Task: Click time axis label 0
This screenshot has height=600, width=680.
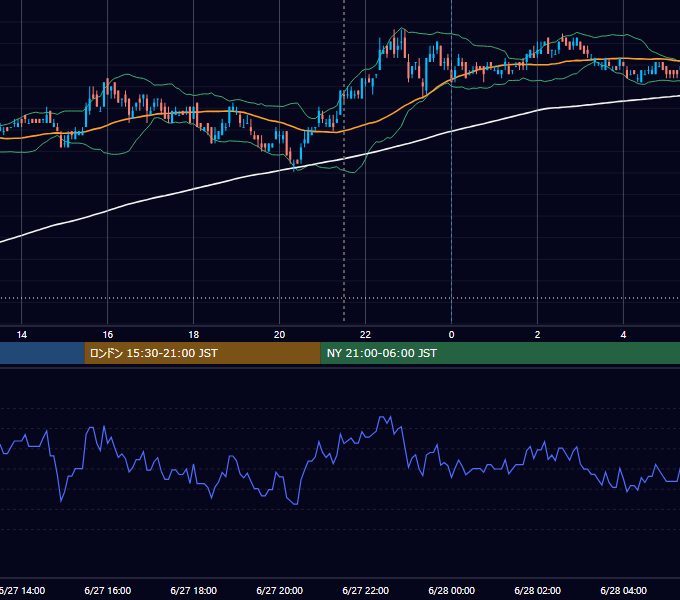Action: point(451,335)
